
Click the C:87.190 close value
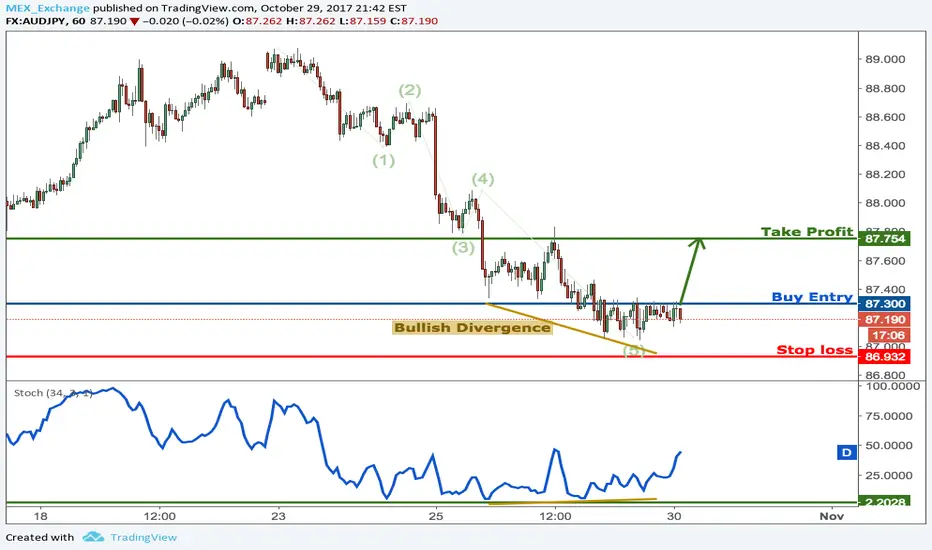click(x=413, y=21)
